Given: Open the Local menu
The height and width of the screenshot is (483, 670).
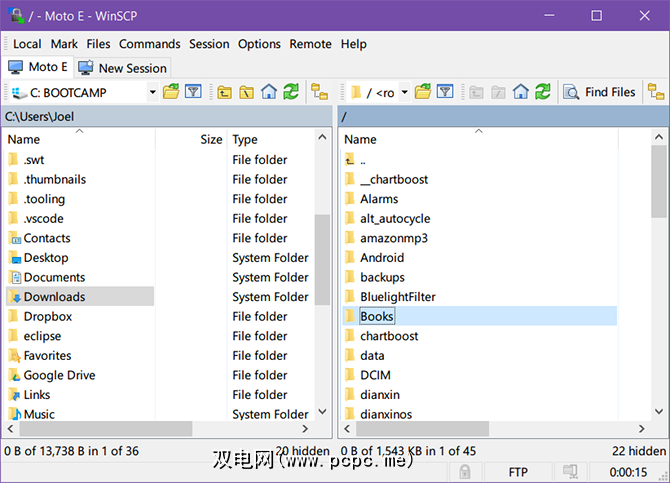Looking at the screenshot, I should pyautogui.click(x=27, y=44).
